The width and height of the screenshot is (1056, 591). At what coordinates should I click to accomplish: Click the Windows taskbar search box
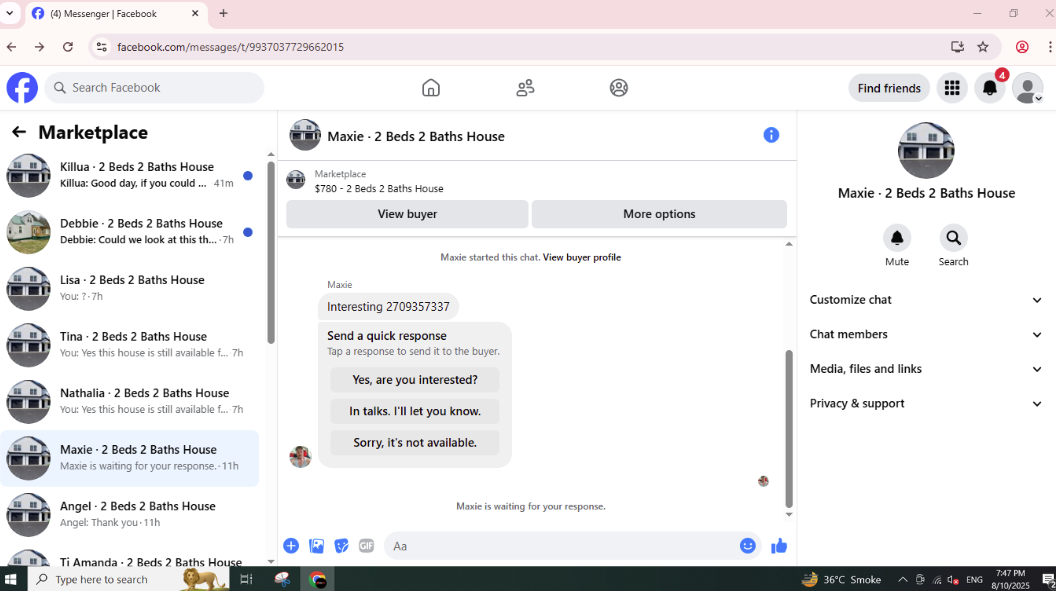tap(128, 579)
